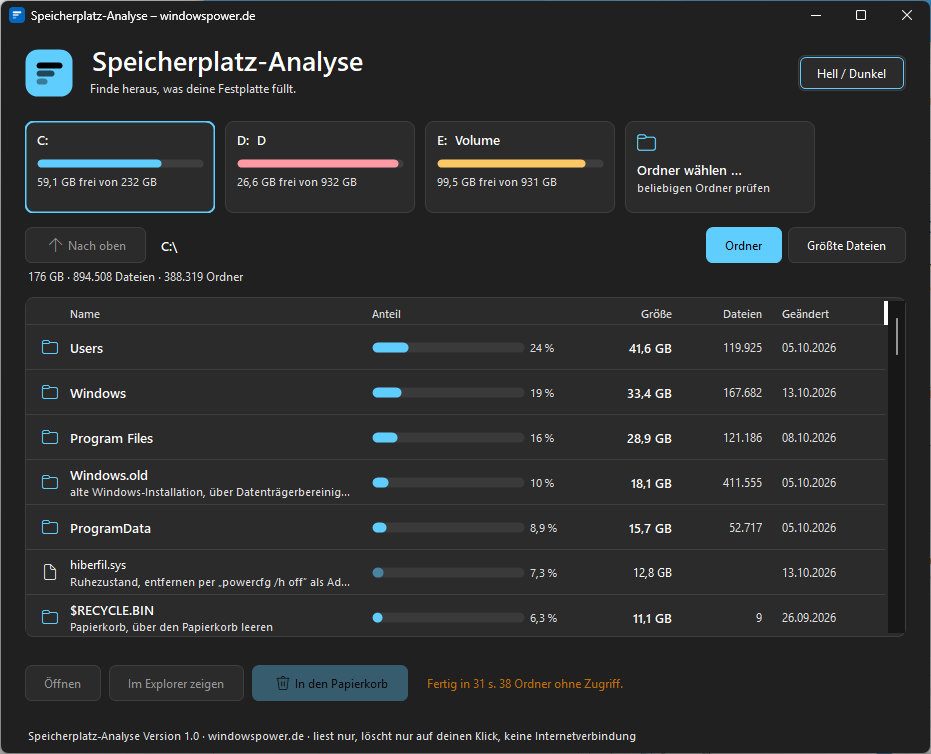
Task: Click the D: drive red usage bar
Action: pos(320,163)
